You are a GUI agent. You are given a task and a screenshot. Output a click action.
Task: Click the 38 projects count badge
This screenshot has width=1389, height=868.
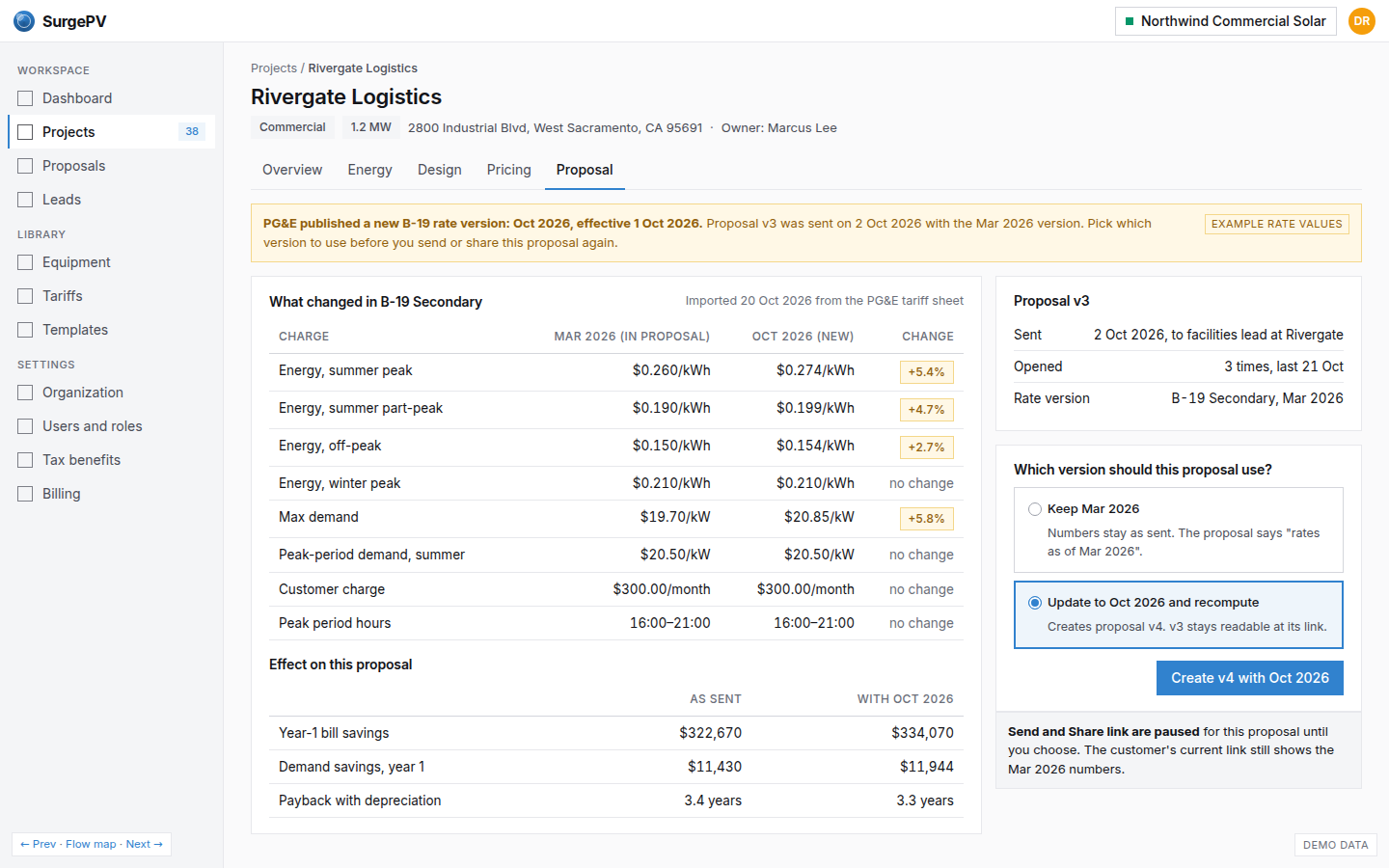tap(192, 132)
